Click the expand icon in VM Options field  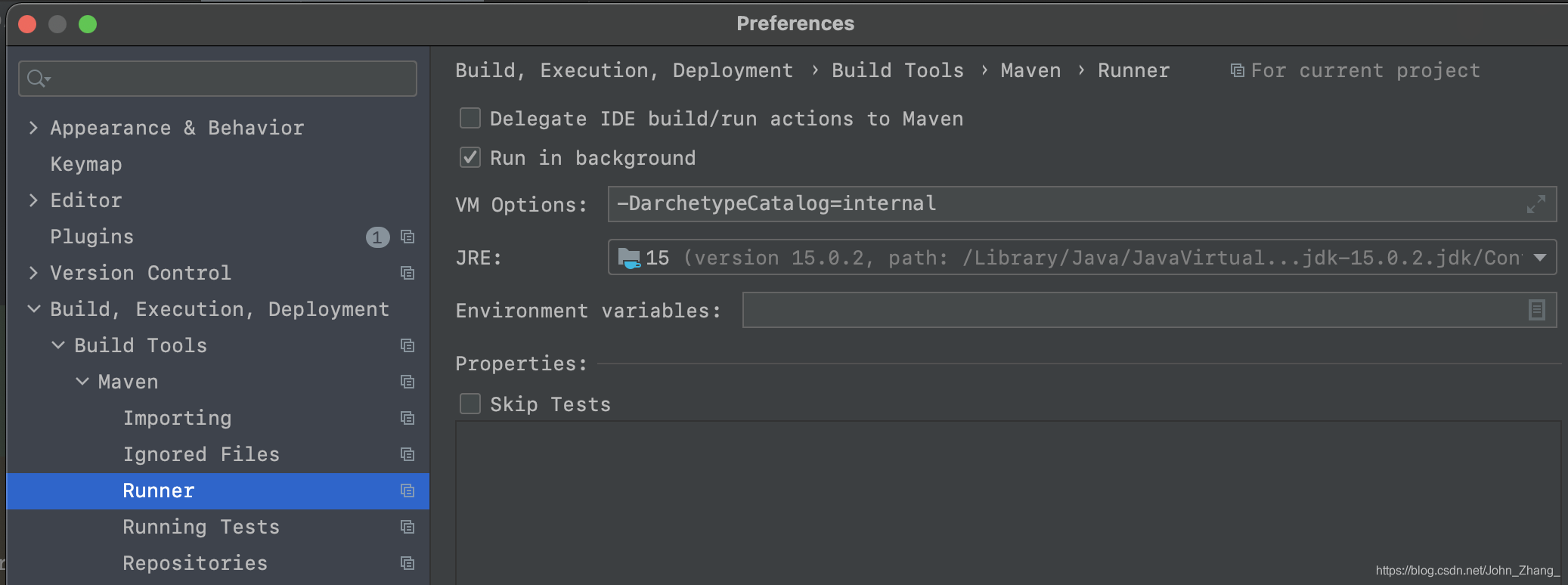pos(1535,204)
